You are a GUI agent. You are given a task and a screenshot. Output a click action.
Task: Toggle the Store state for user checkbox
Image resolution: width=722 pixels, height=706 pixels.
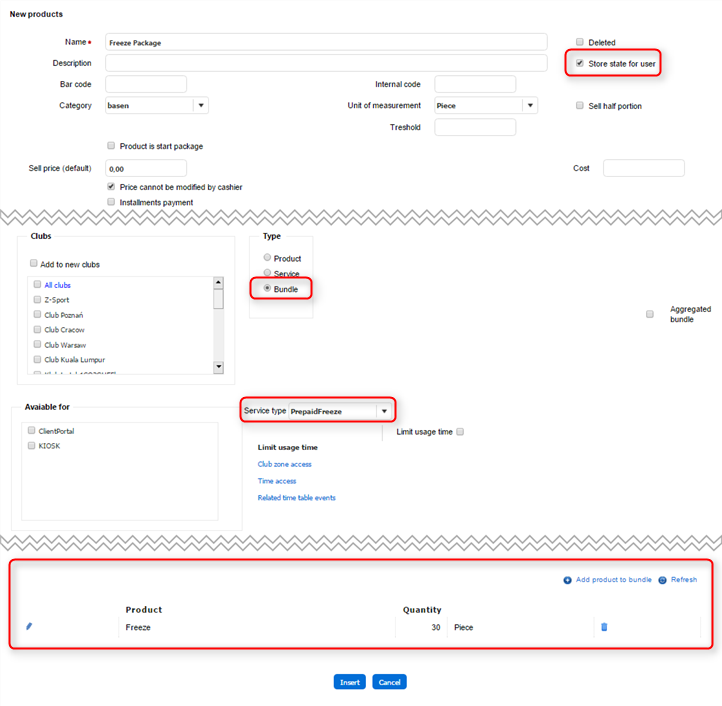point(580,63)
